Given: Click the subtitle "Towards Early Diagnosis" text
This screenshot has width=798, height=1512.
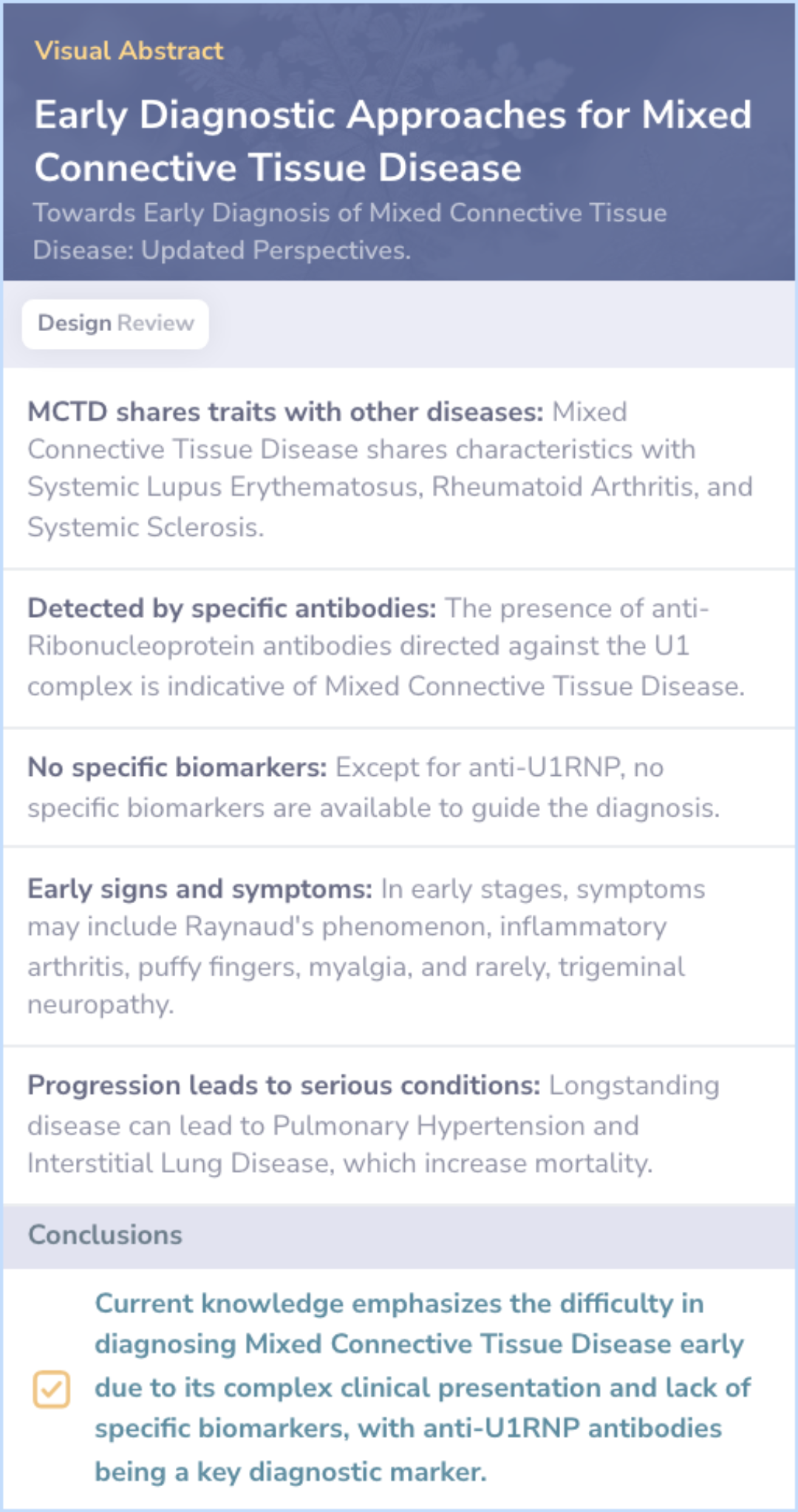Looking at the screenshot, I should click(x=349, y=231).
